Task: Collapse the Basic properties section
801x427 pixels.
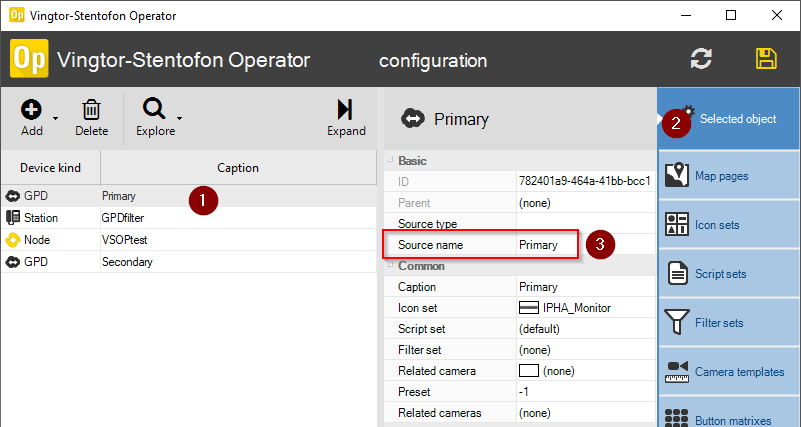Action: [x=390, y=161]
